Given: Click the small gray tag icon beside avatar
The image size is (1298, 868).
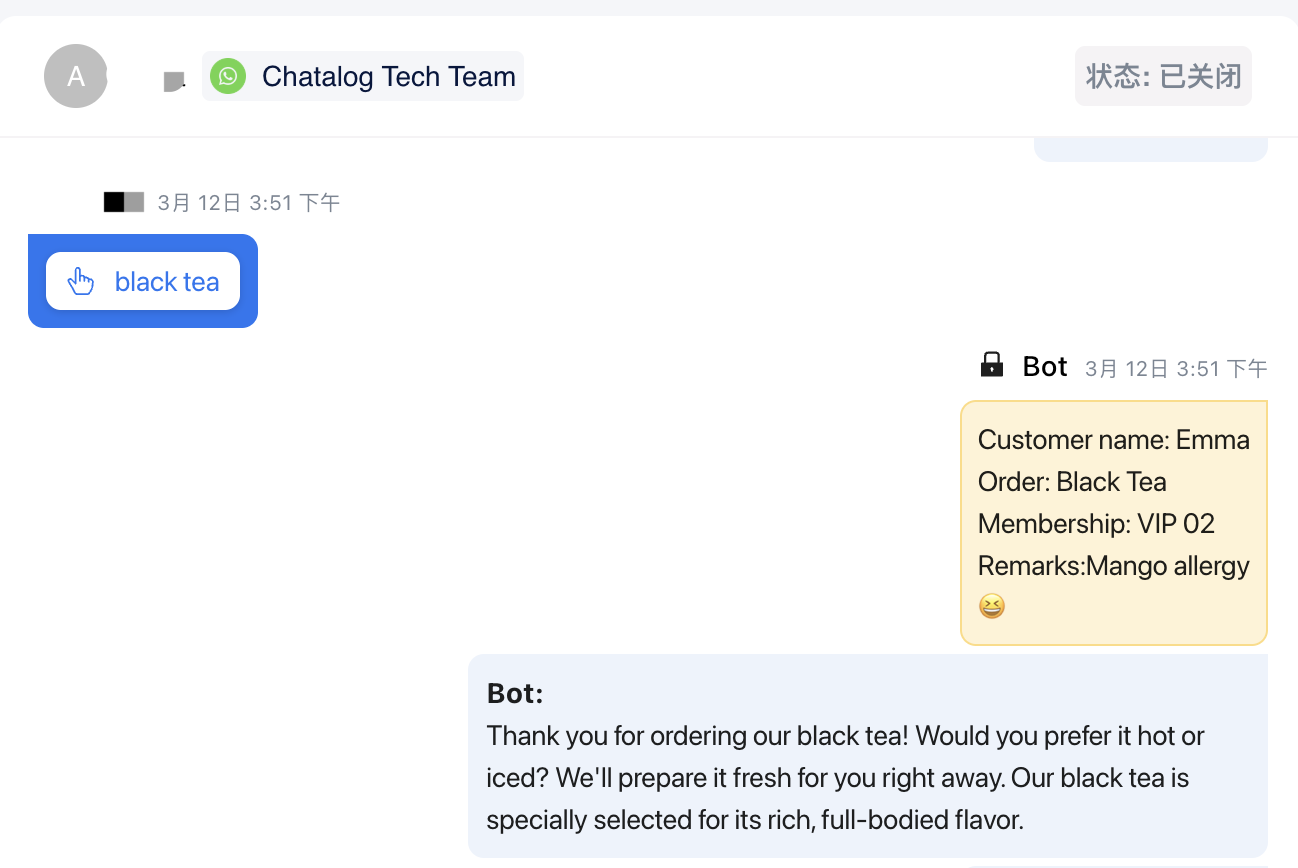Looking at the screenshot, I should pyautogui.click(x=174, y=82).
